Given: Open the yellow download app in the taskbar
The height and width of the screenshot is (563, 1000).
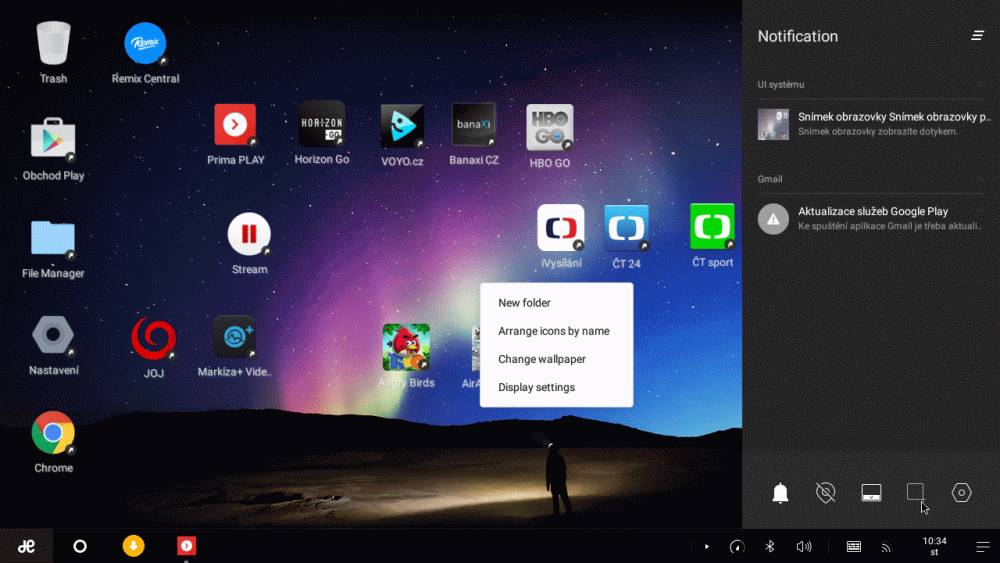Looking at the screenshot, I should (x=133, y=546).
